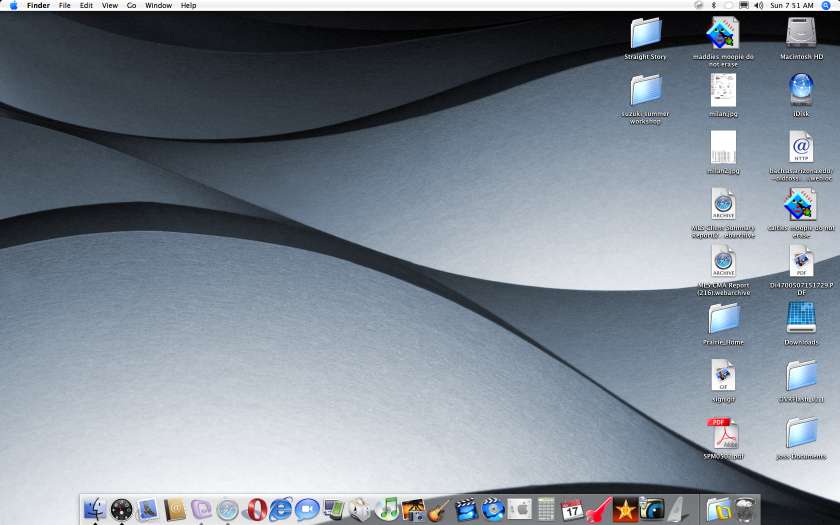Select the suzuki summer workshop folder

[x=646, y=89]
